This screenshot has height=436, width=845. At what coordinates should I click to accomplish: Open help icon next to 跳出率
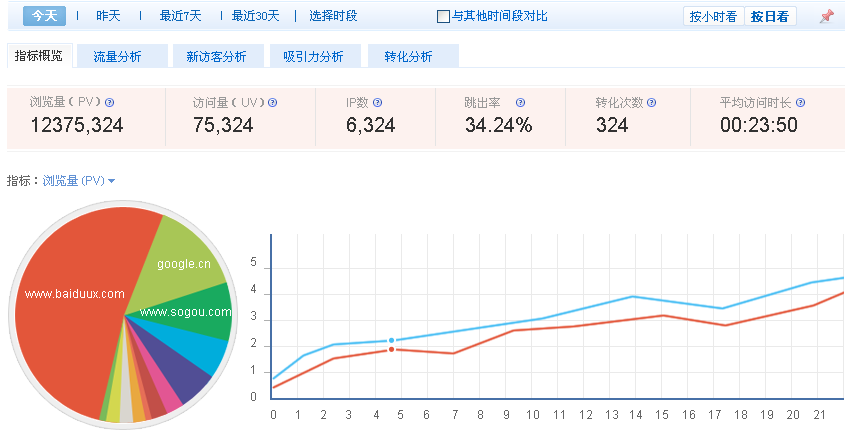coord(520,102)
